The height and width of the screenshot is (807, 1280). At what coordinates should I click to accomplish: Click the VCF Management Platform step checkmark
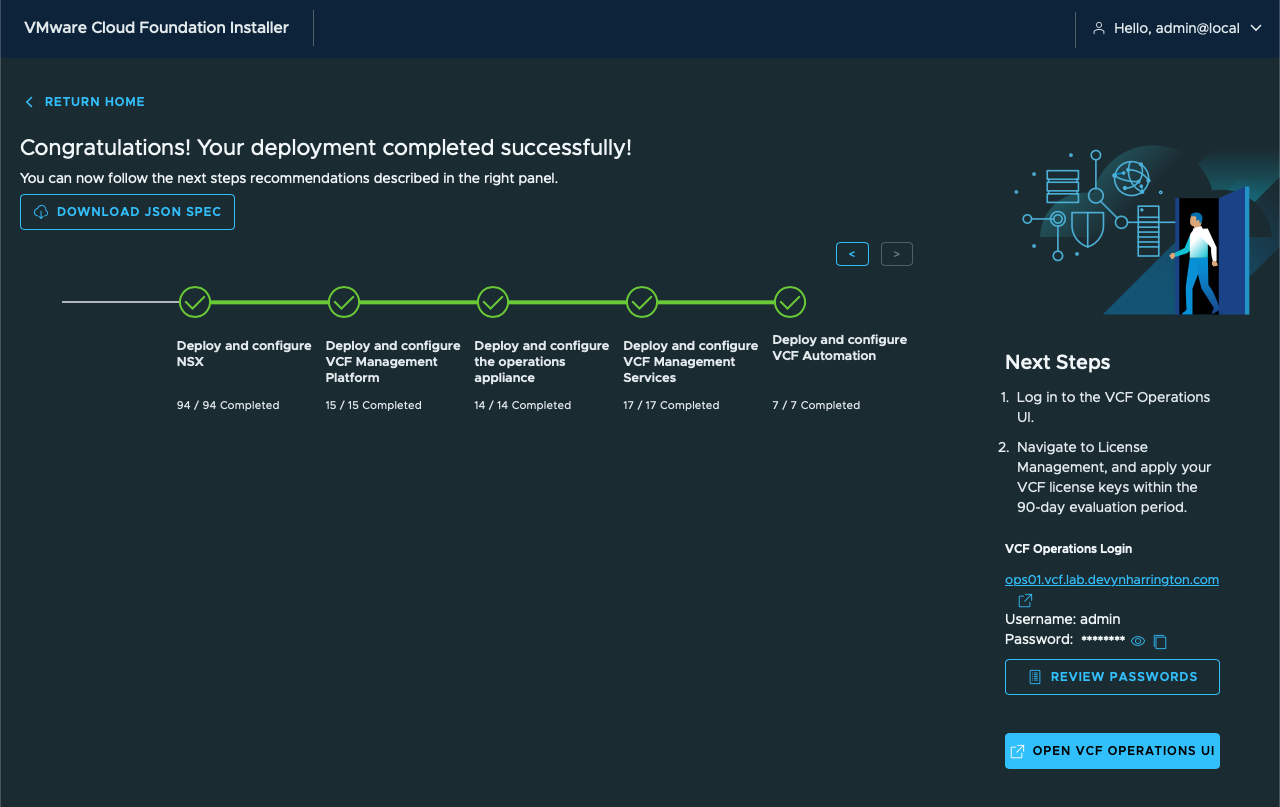pyautogui.click(x=344, y=301)
